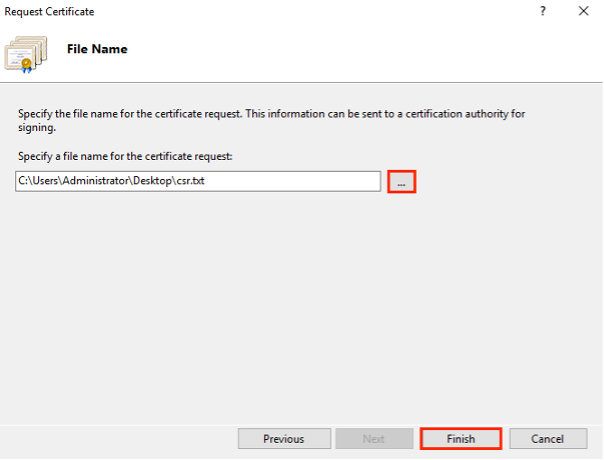Click the browse ellipsis button
604x460 pixels.
pyautogui.click(x=401, y=182)
